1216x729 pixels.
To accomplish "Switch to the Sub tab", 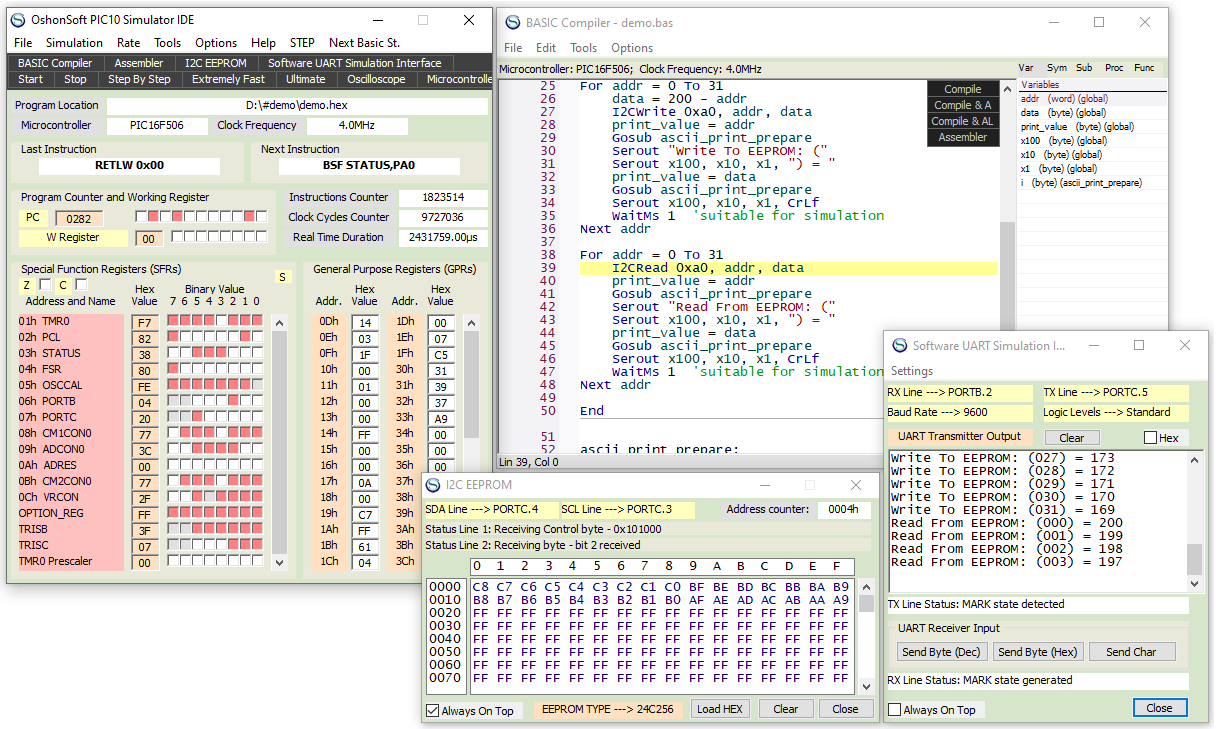I will tap(1084, 68).
